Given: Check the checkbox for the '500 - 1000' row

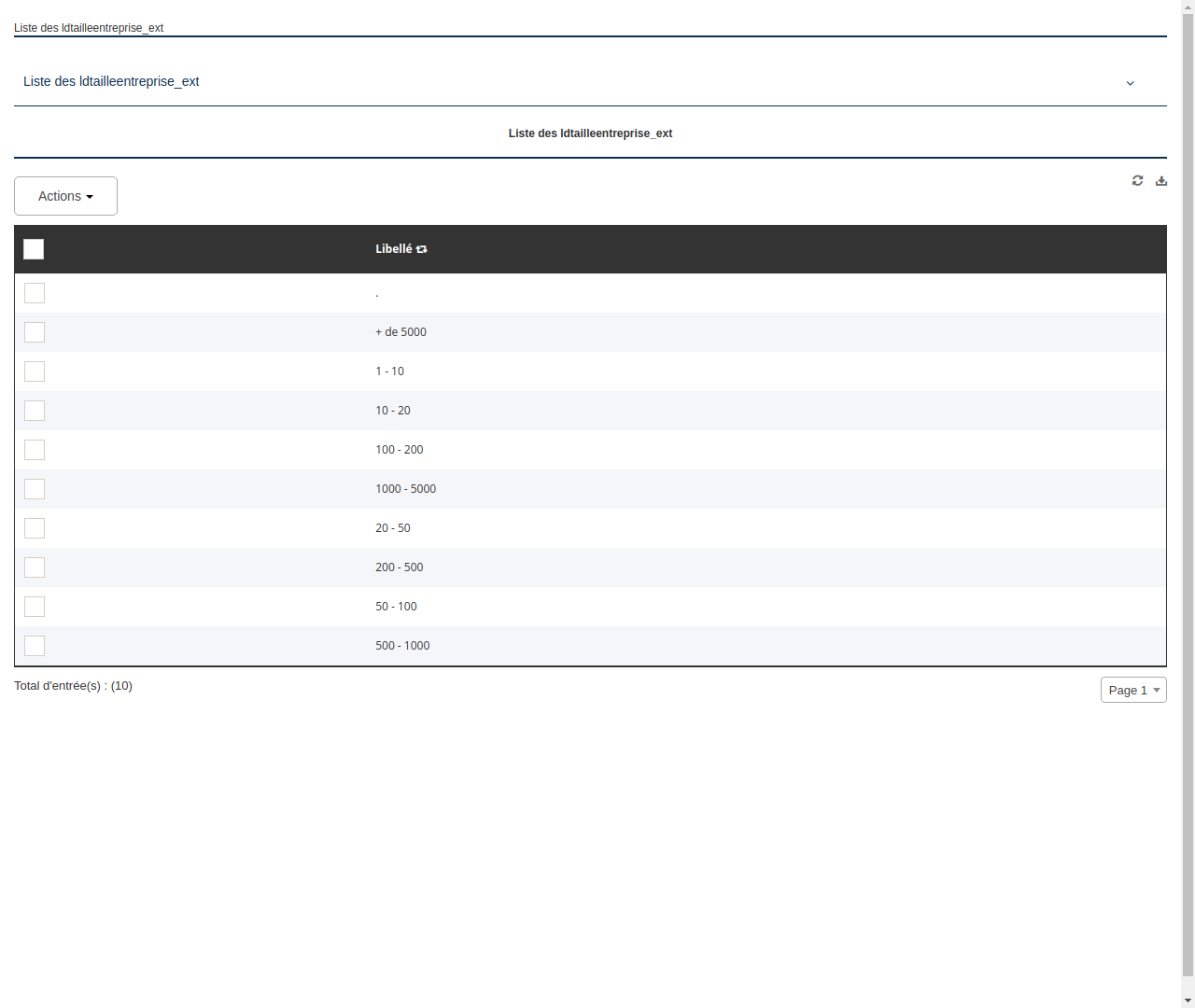Looking at the screenshot, I should (34, 645).
